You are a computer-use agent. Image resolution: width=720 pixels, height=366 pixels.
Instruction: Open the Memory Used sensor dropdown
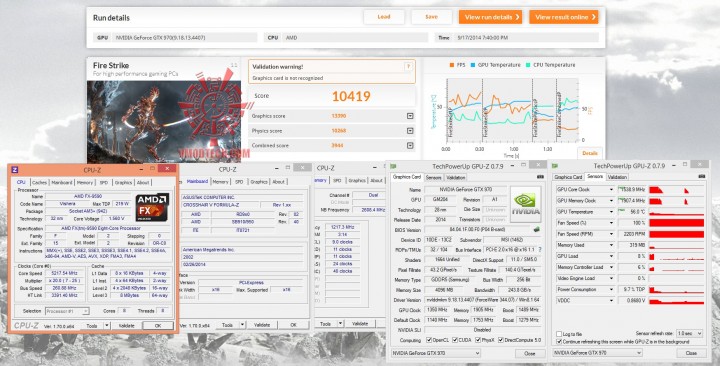click(611, 245)
